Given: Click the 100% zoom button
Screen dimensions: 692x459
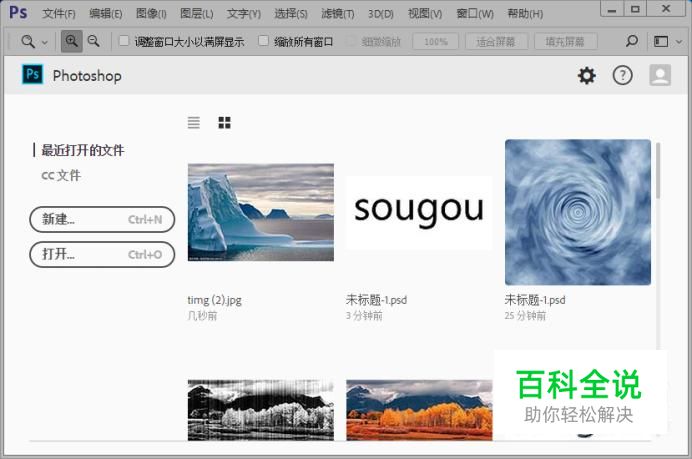Looking at the screenshot, I should (436, 42).
